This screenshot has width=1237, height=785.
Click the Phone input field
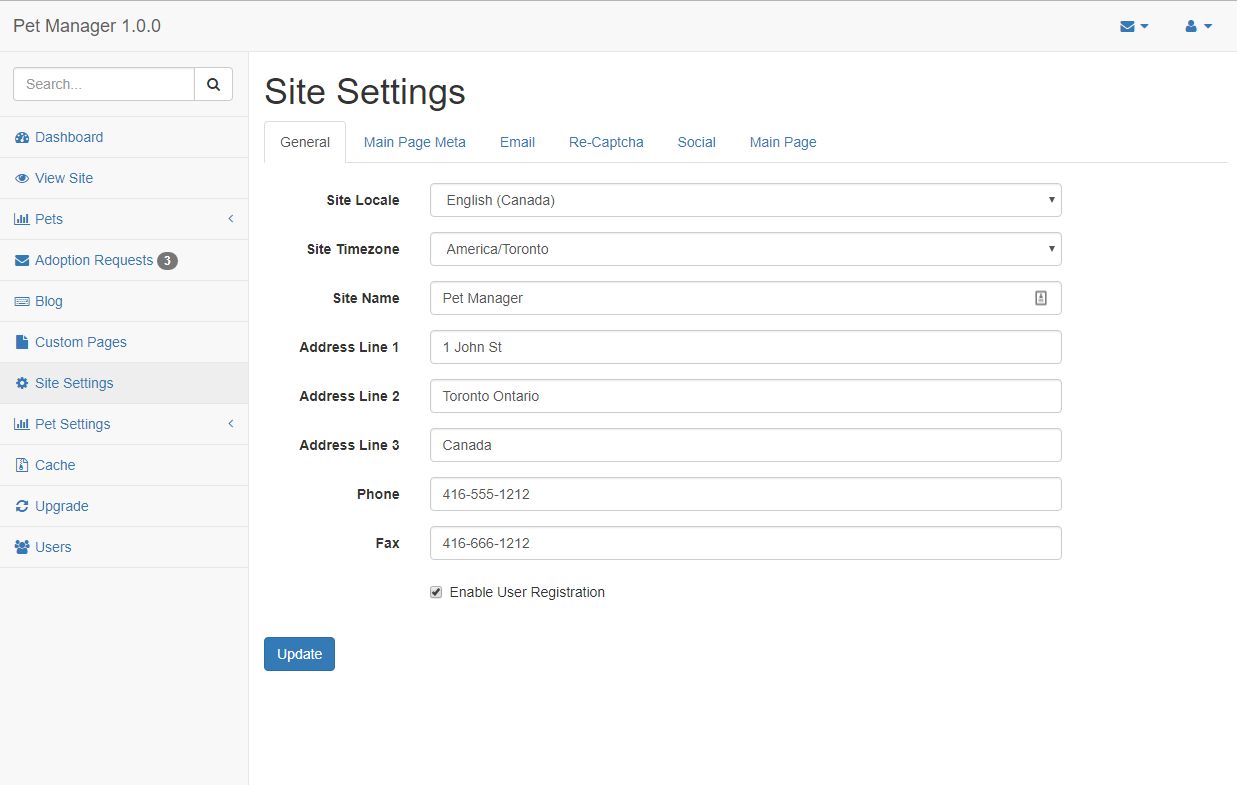pyautogui.click(x=745, y=494)
